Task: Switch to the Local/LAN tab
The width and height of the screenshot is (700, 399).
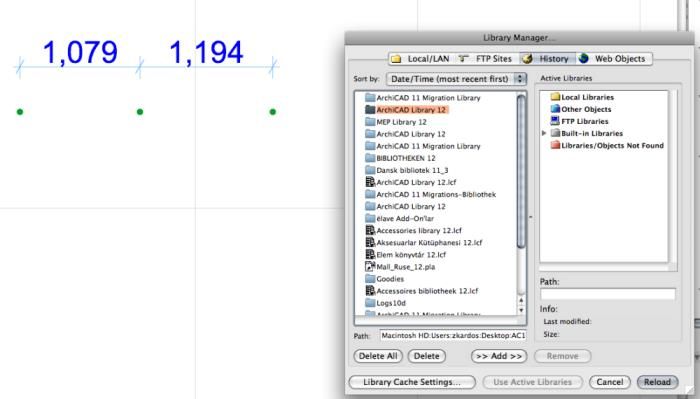Action: tap(421, 58)
